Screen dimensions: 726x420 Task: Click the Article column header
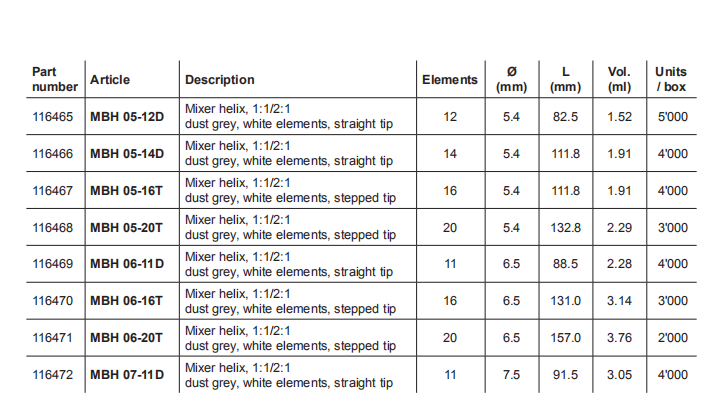(x=110, y=80)
